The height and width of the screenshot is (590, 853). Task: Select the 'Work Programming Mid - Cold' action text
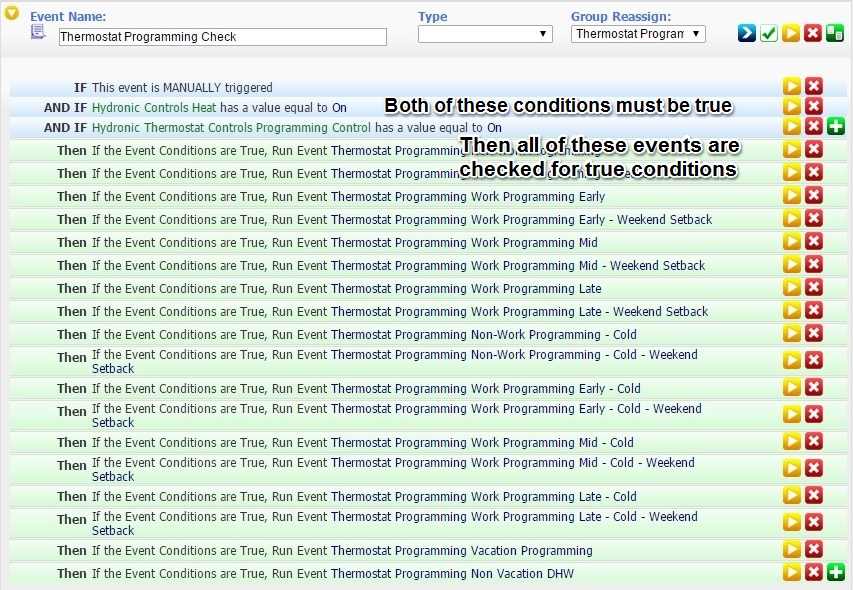pyautogui.click(x=552, y=443)
